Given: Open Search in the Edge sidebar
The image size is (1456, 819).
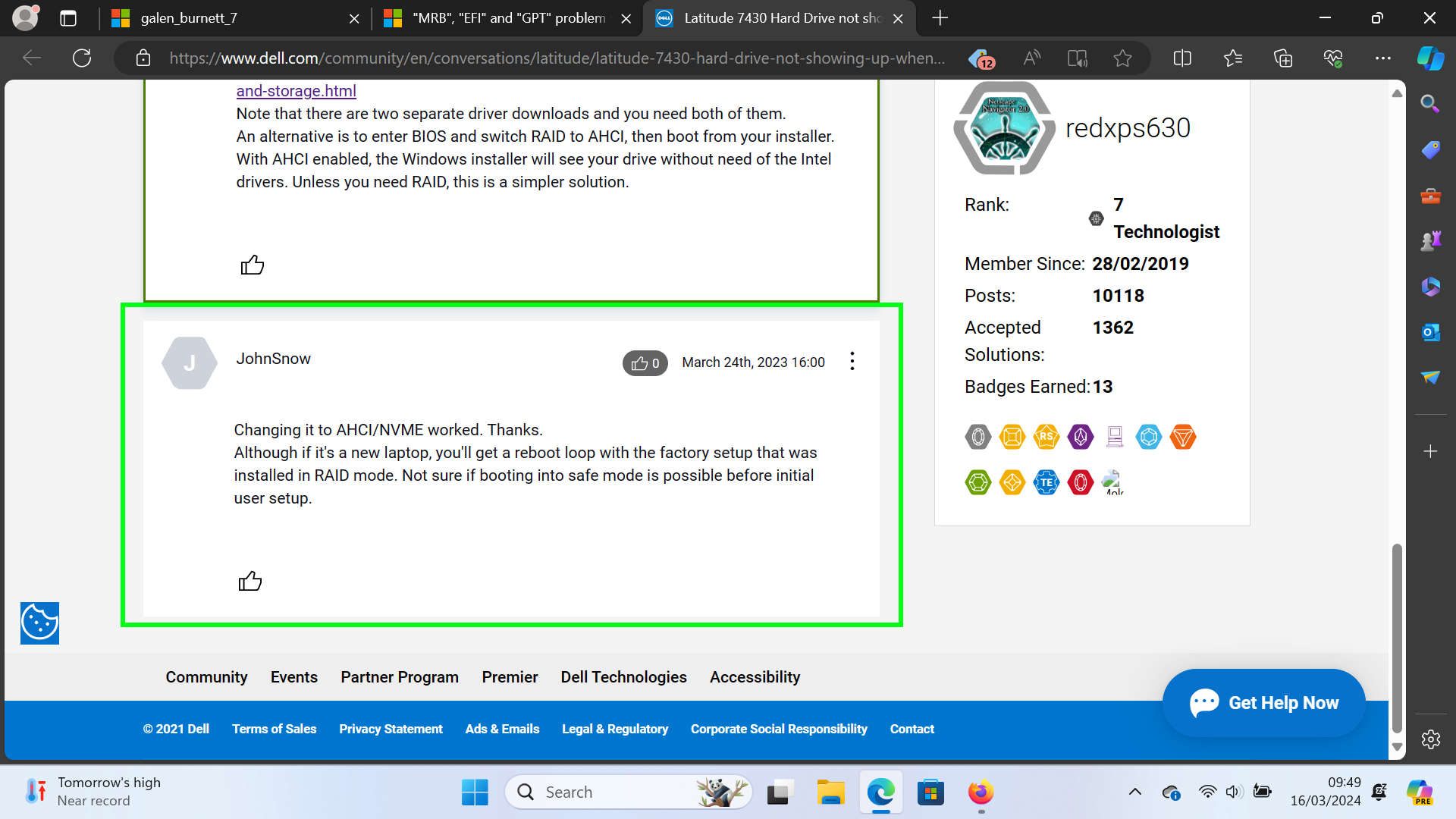Looking at the screenshot, I should pos(1430,104).
